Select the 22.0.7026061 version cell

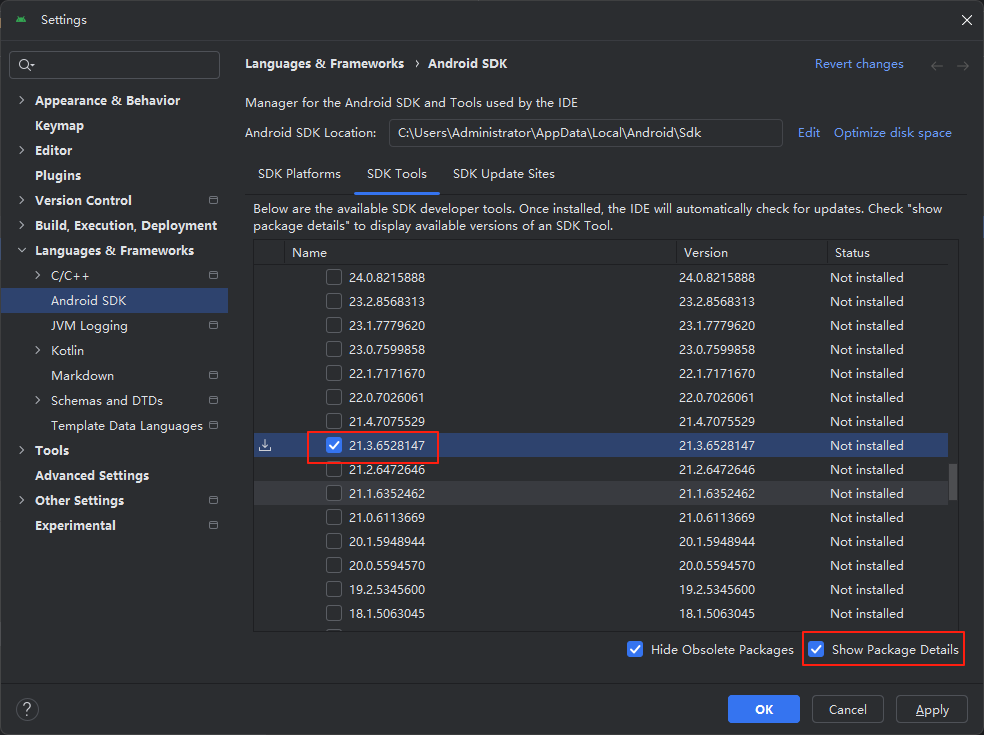coord(717,398)
